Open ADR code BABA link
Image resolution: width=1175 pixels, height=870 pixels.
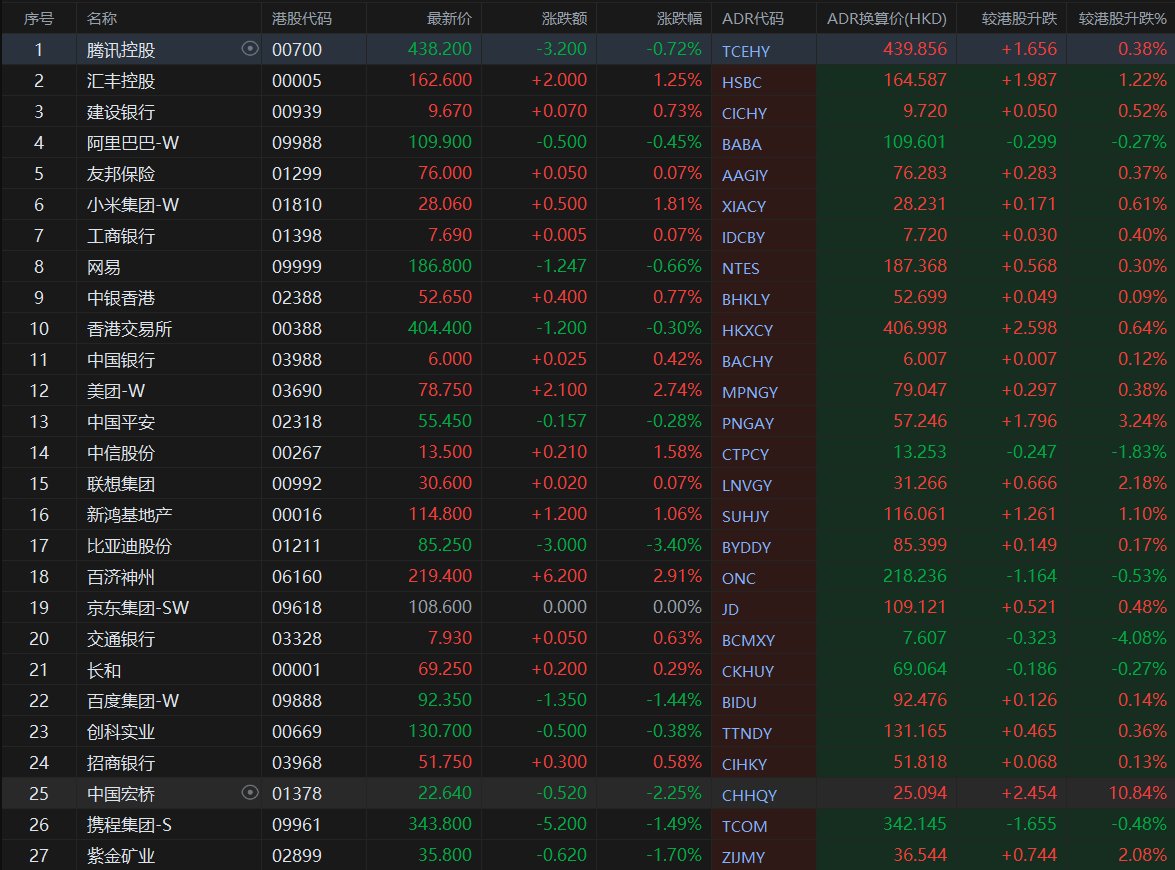741,144
